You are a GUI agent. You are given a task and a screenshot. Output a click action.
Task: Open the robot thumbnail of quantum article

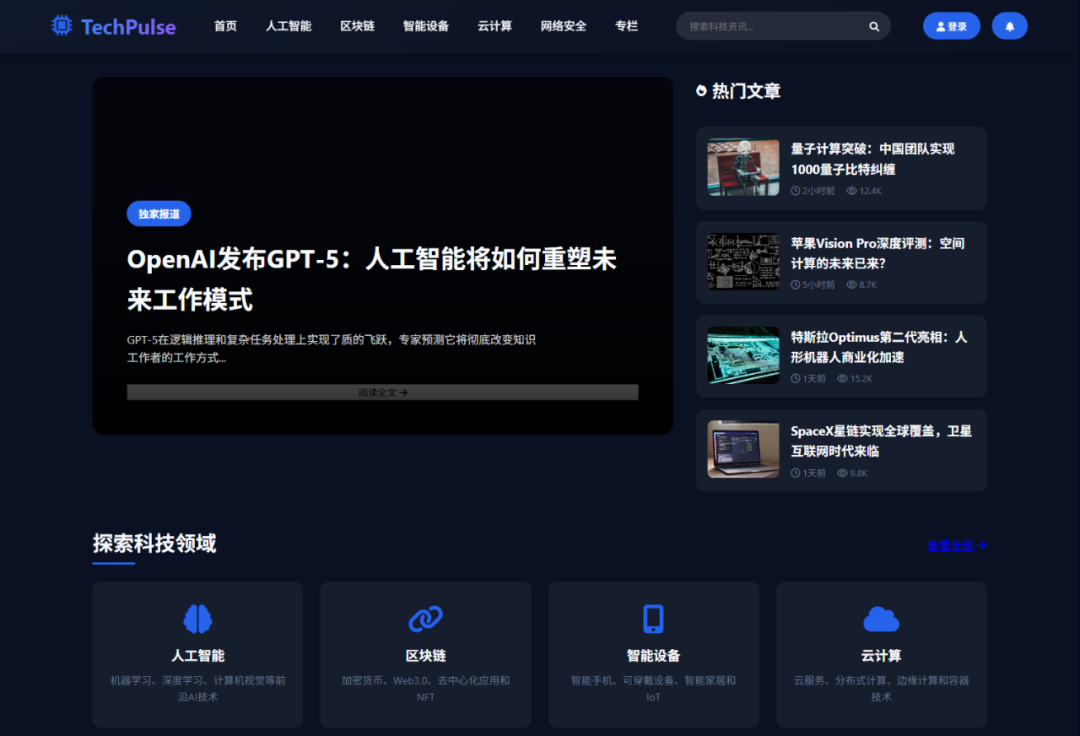[743, 167]
